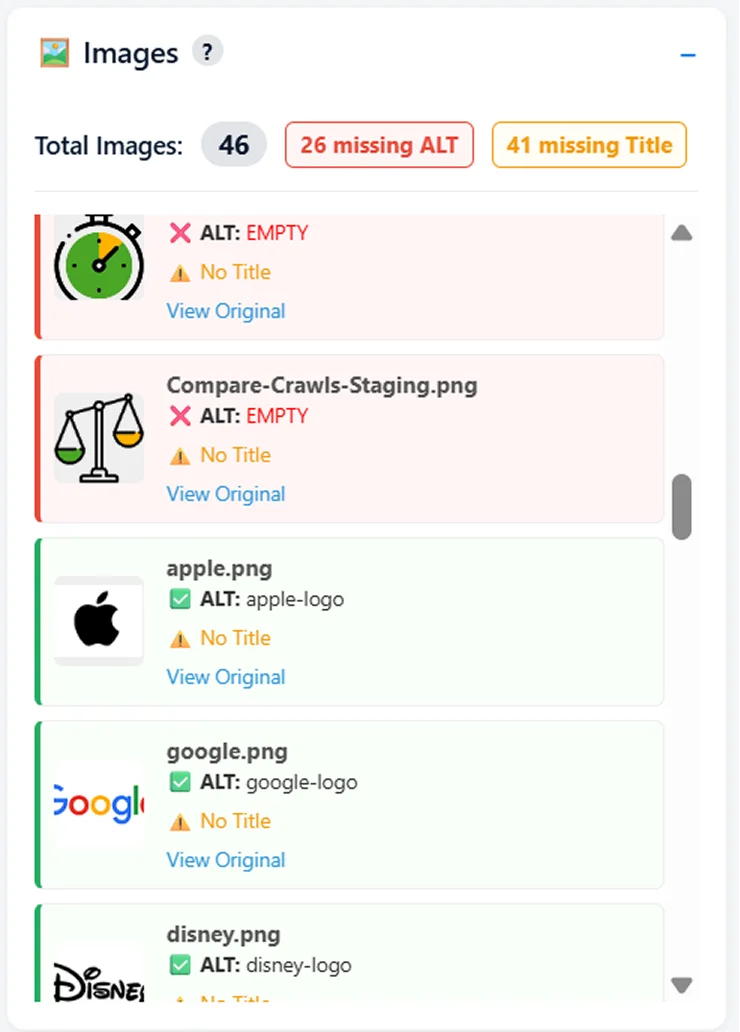Click the green ALT checkmark for disney.png
The height and width of the screenshot is (1032, 740).
click(180, 965)
